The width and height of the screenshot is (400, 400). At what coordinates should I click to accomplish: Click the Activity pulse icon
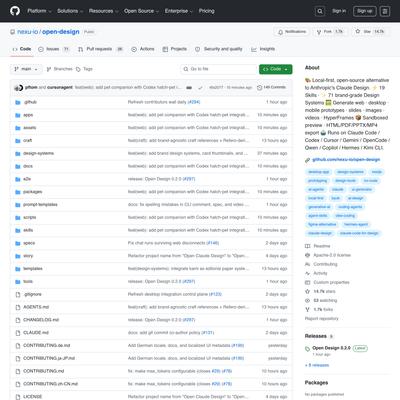coord(307,273)
